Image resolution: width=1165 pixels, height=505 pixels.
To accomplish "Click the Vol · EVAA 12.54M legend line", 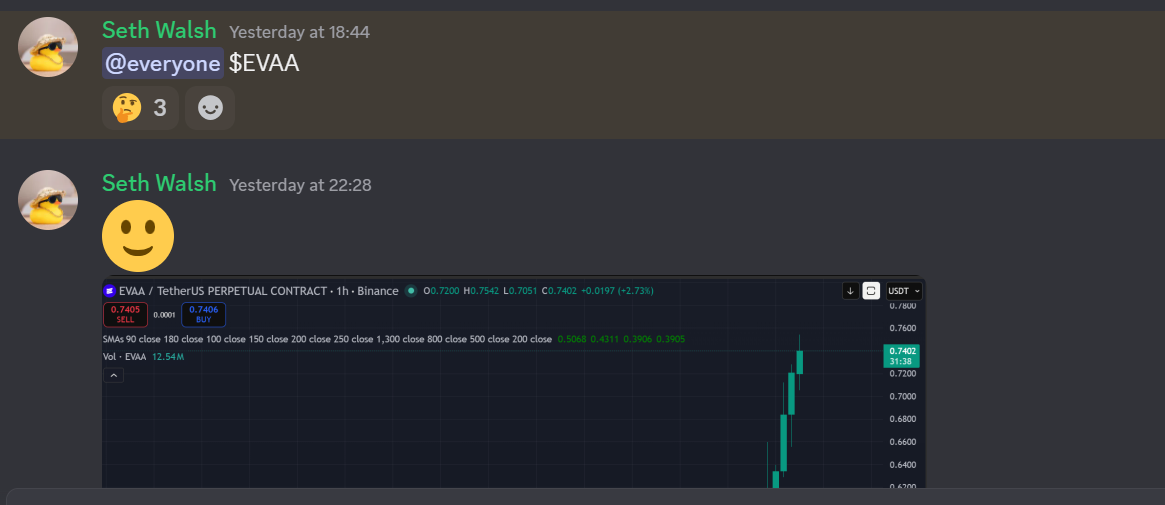I will tap(143, 356).
